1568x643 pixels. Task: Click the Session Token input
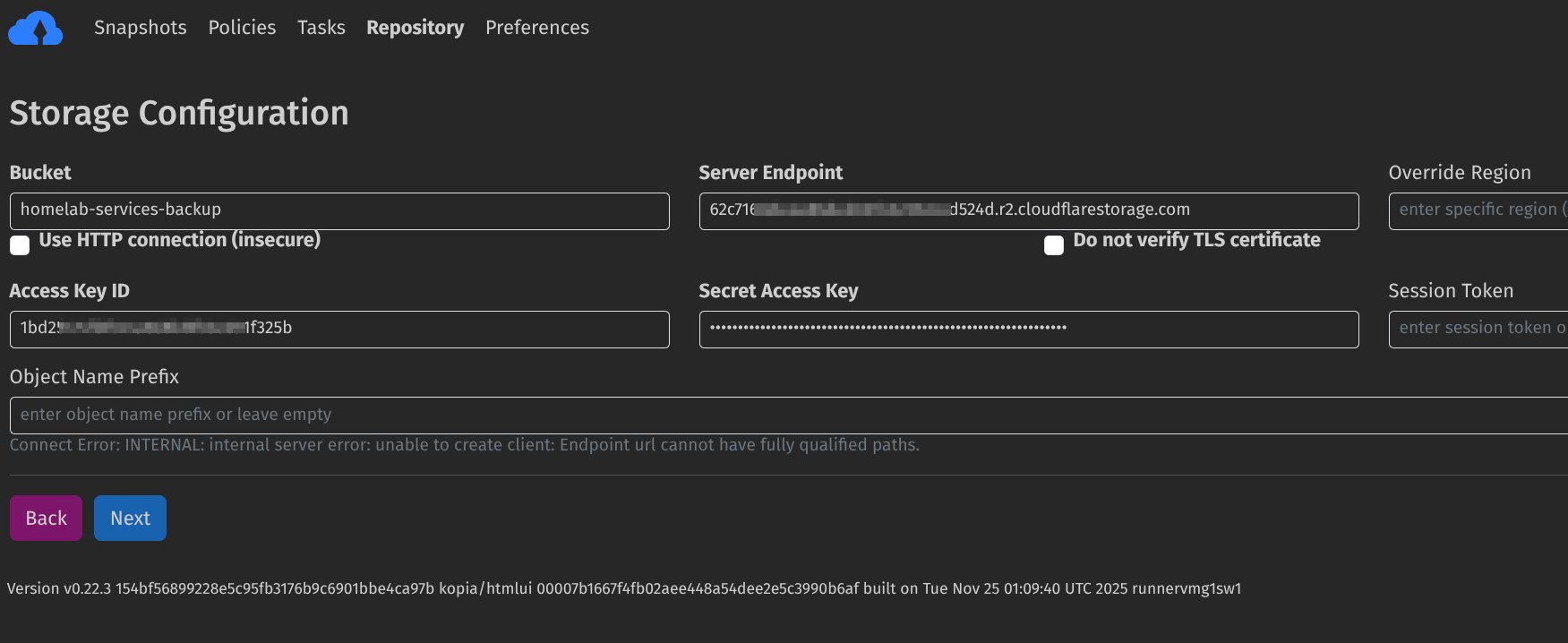pyautogui.click(x=1478, y=329)
